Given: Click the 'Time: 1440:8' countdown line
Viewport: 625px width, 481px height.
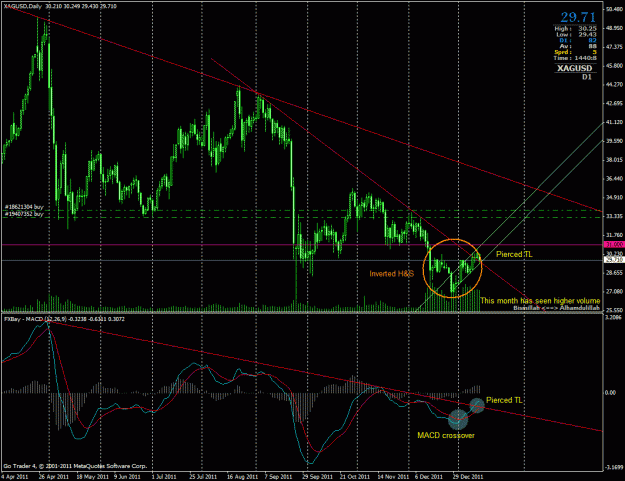Looking at the screenshot, I should pyautogui.click(x=575, y=58).
